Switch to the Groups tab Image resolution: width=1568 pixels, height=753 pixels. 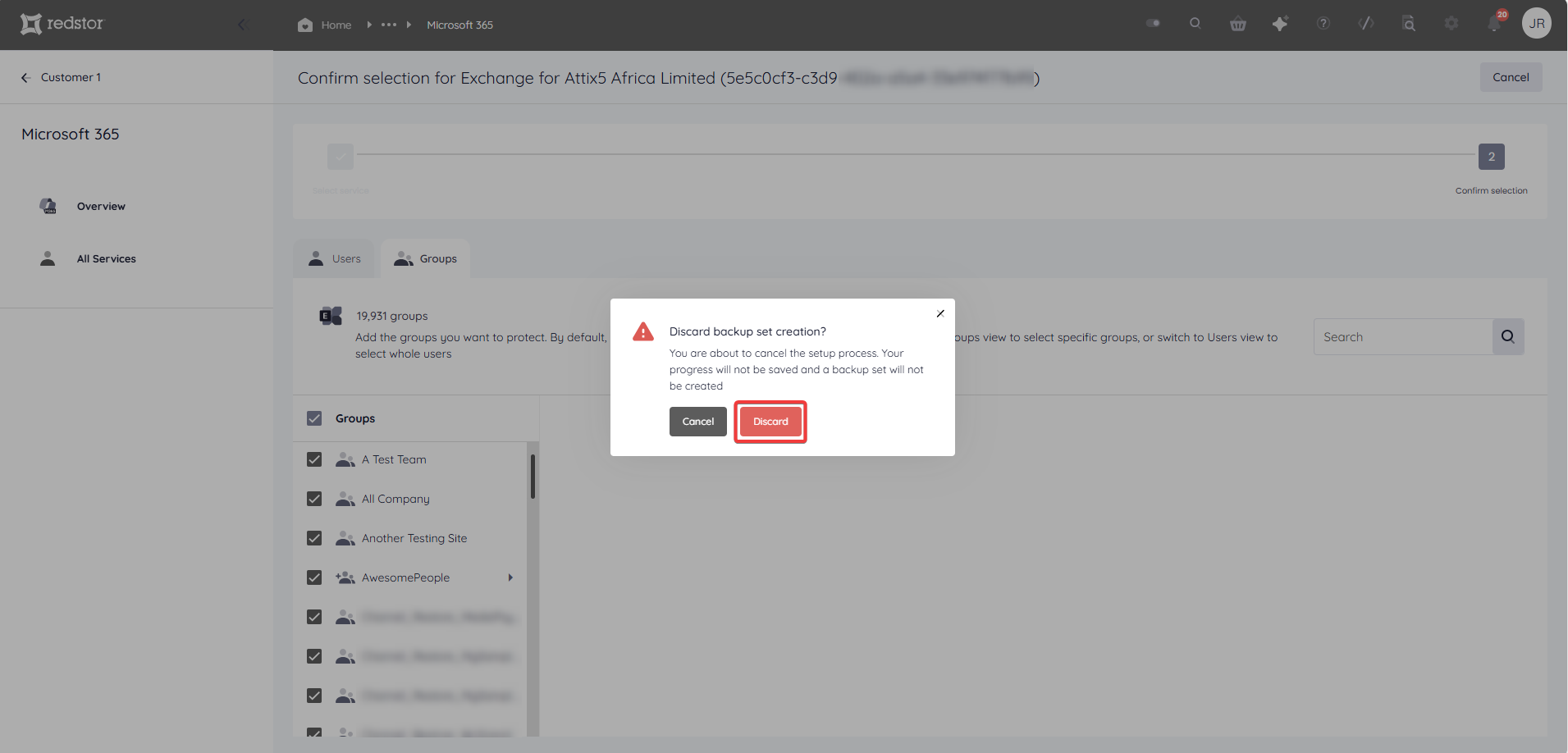425,258
